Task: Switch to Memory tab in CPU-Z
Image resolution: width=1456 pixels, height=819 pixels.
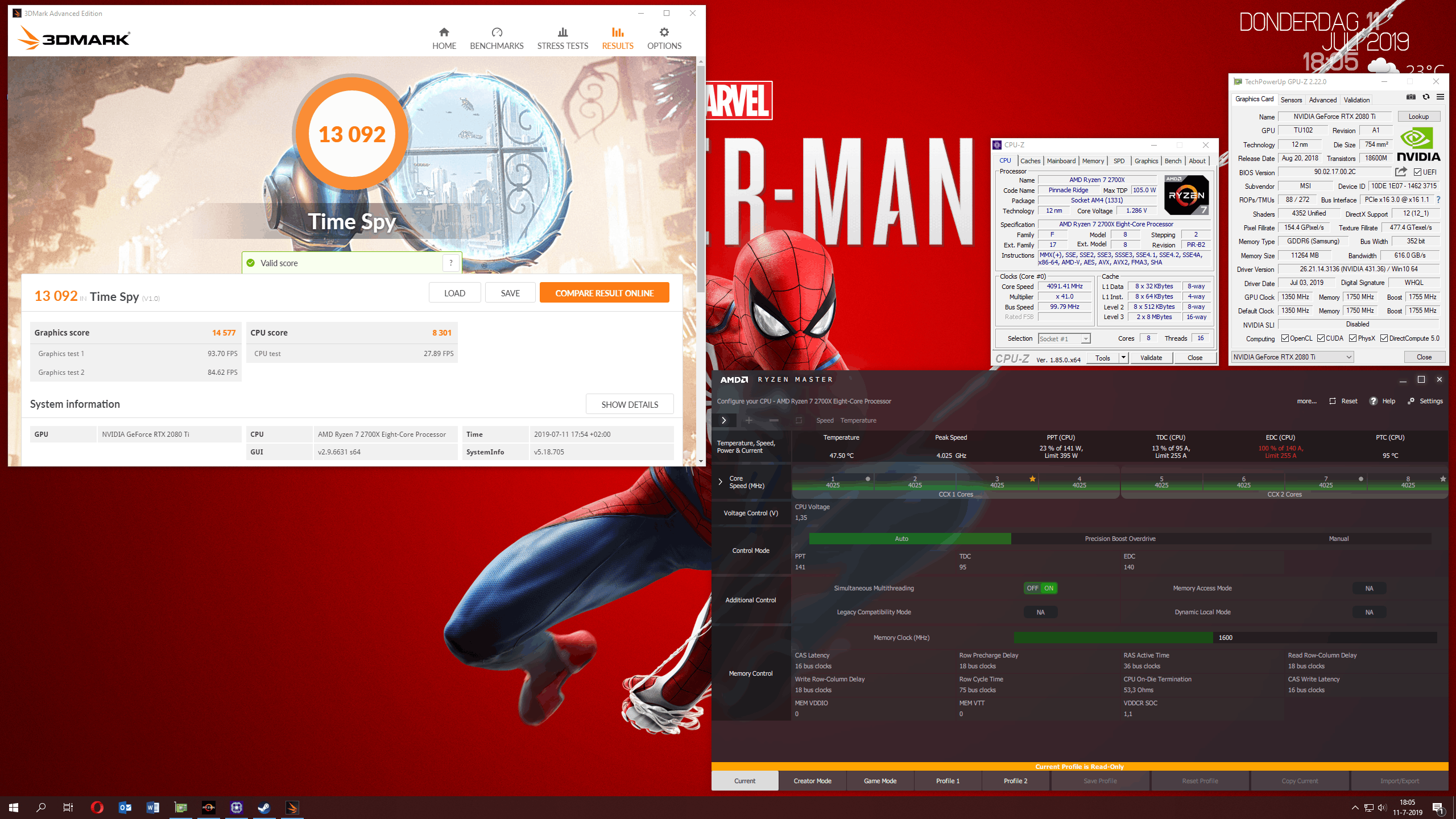Action: click(x=1093, y=161)
